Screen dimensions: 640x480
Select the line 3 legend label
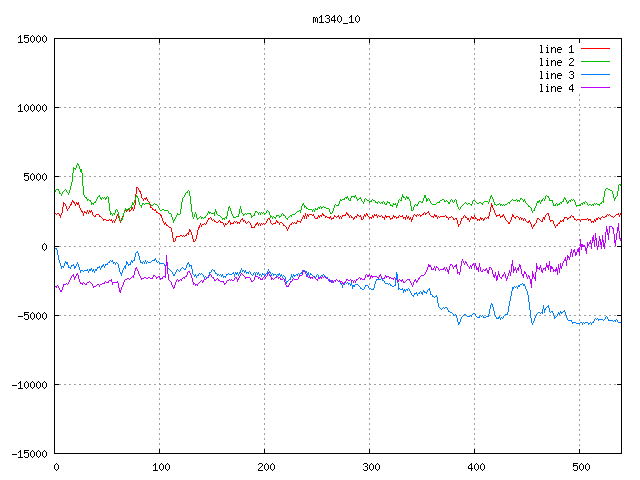click(x=557, y=75)
